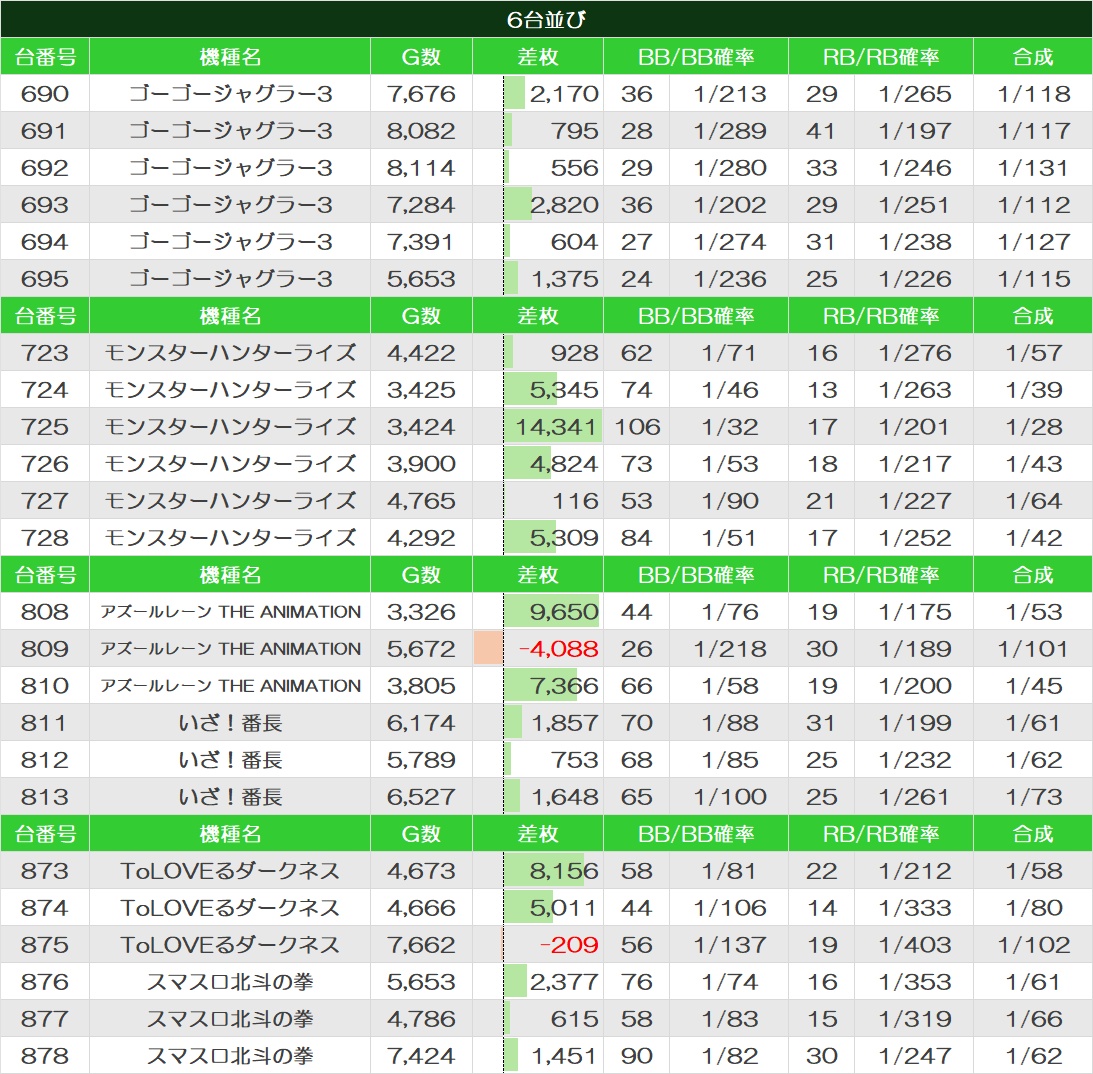Click 差枚 value 9,650

click(x=564, y=611)
